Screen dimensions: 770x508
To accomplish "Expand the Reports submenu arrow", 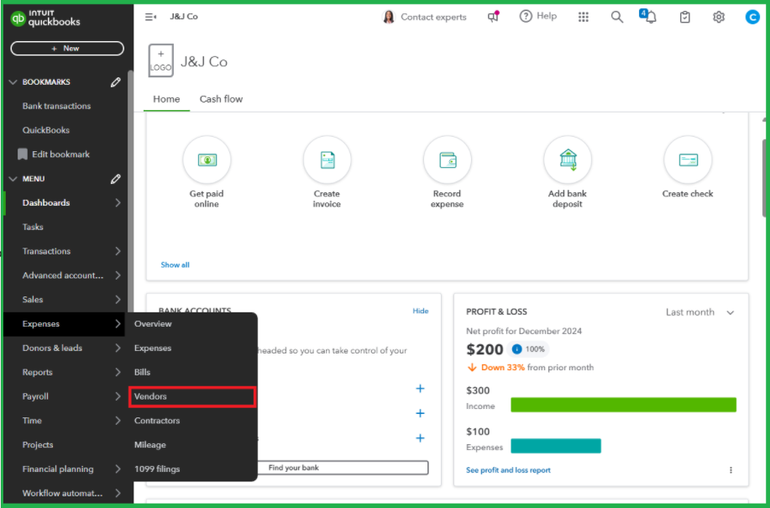I will coord(118,372).
